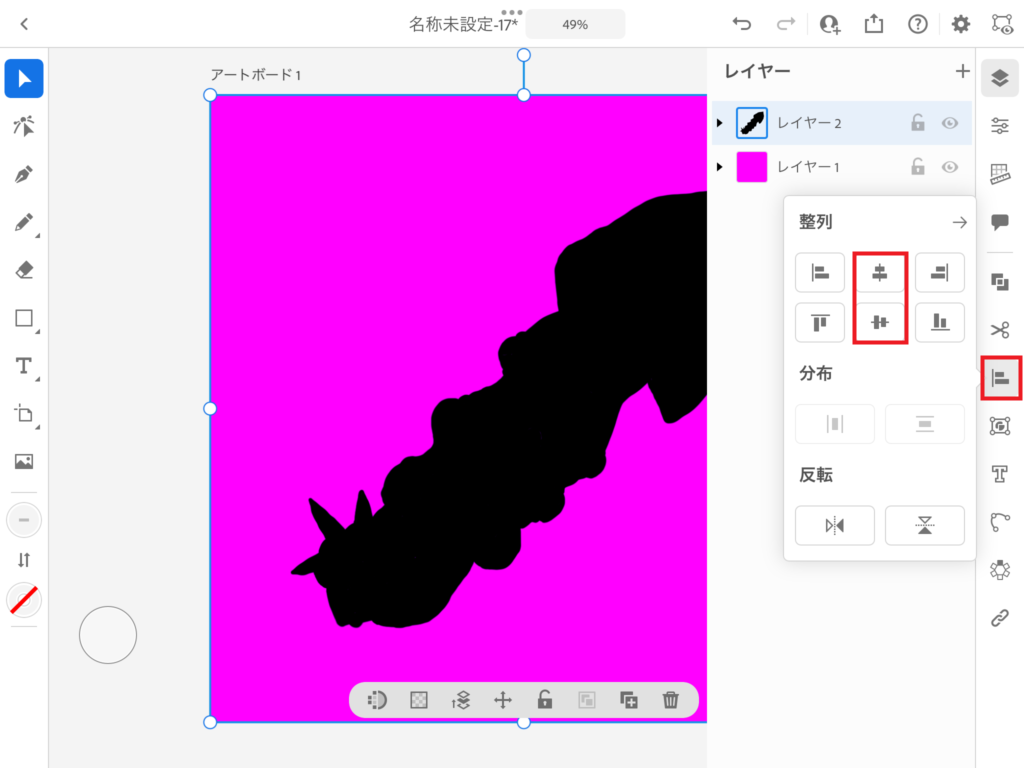1024x768 pixels.
Task: Open app settings gear
Action: pyautogui.click(x=961, y=24)
